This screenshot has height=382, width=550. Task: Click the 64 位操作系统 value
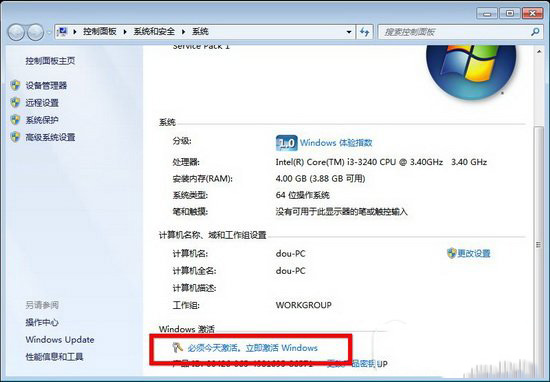pyautogui.click(x=303, y=195)
